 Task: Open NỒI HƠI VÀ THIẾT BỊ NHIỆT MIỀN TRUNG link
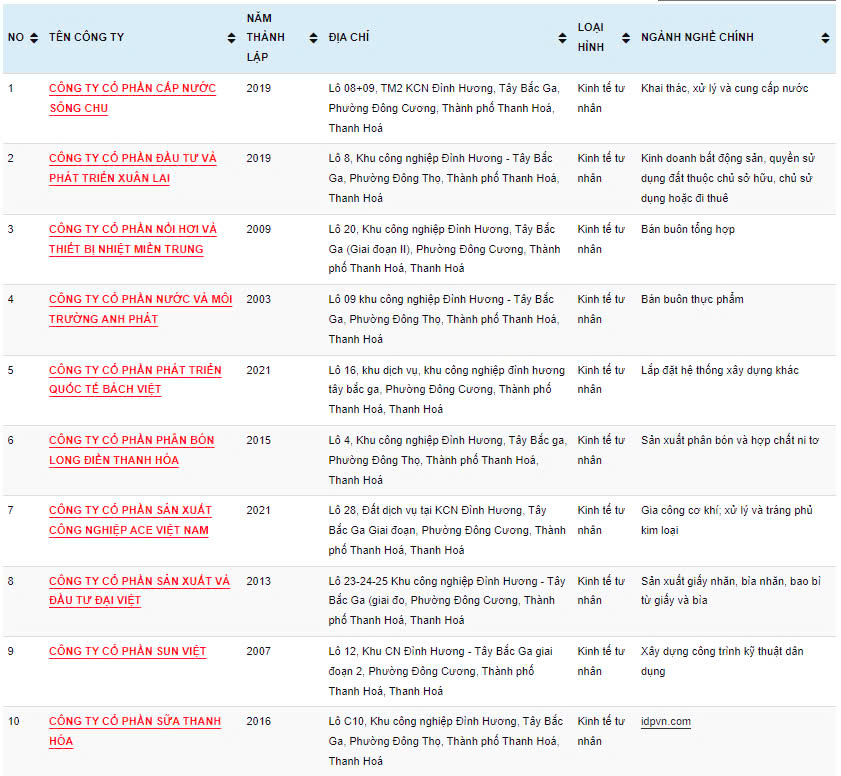pos(132,239)
